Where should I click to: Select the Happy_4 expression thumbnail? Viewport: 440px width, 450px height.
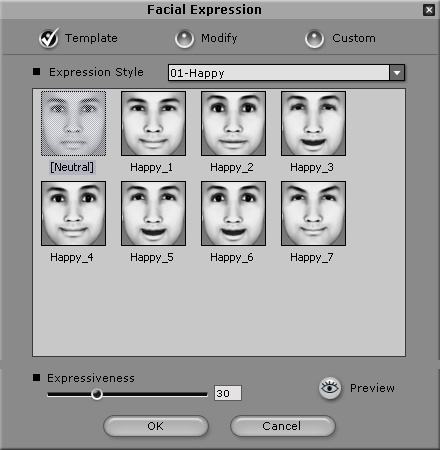(x=73, y=213)
